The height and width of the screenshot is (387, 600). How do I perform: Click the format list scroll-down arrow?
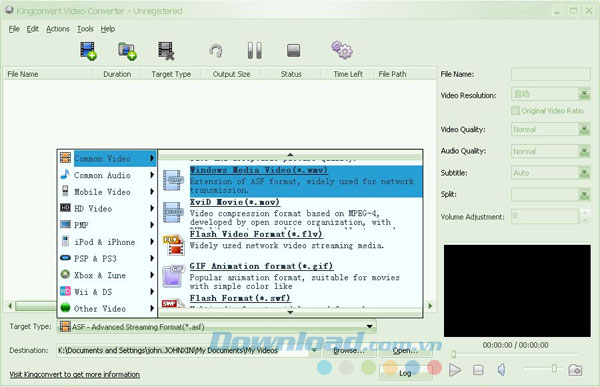[x=290, y=313]
